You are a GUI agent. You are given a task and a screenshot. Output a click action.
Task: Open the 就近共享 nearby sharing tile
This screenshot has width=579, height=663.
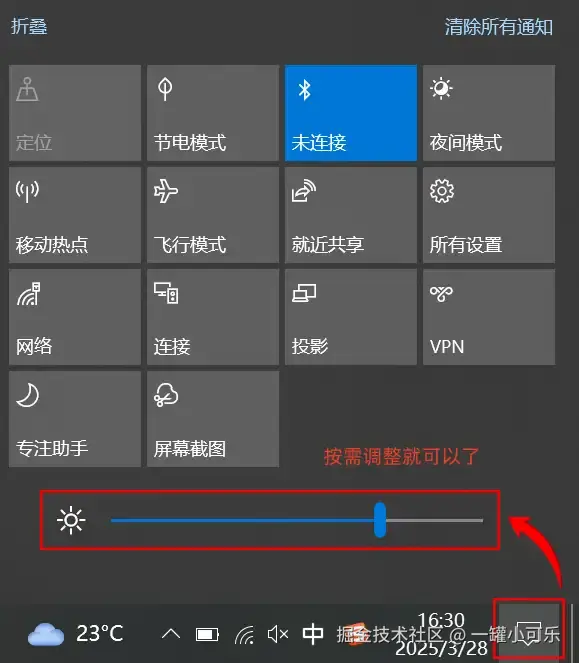[x=351, y=215]
